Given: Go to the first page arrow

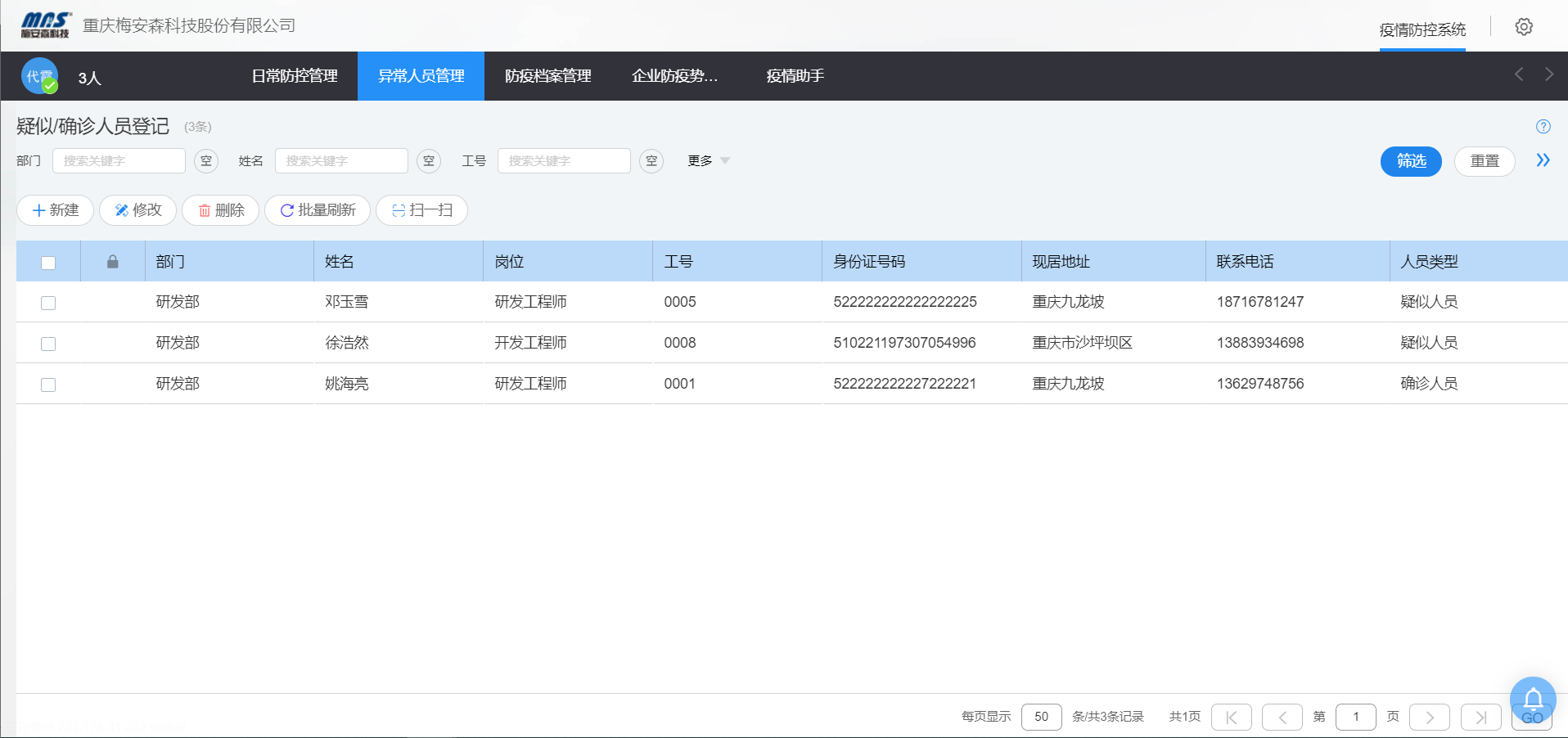Looking at the screenshot, I should click(1231, 718).
